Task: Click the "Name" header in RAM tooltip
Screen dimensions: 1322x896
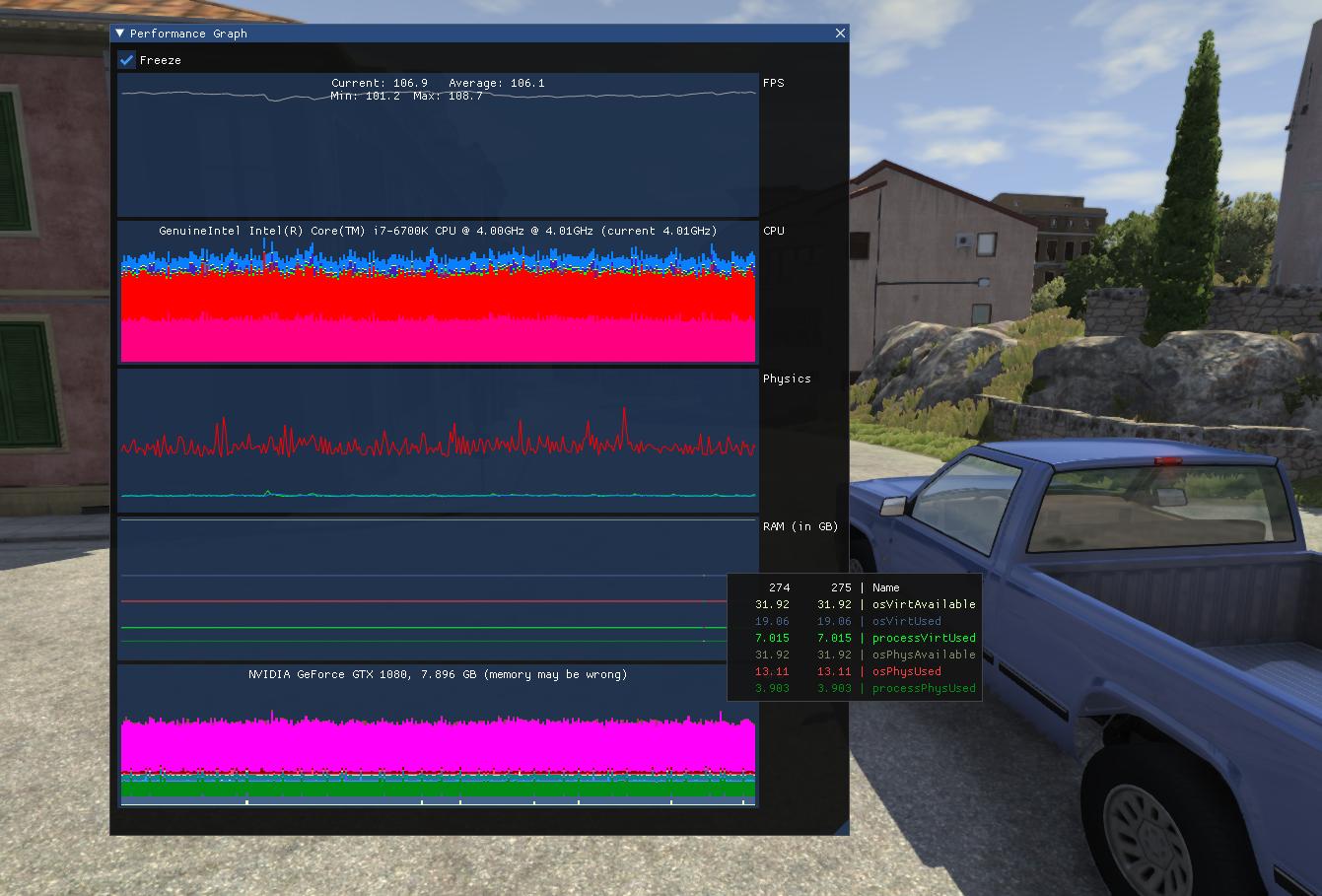Action: pos(886,587)
